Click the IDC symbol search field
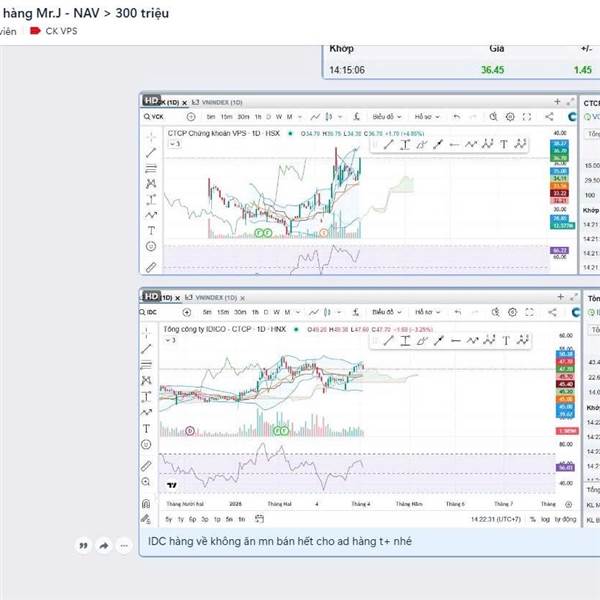This screenshot has height=600, width=600. pyautogui.click(x=148, y=312)
